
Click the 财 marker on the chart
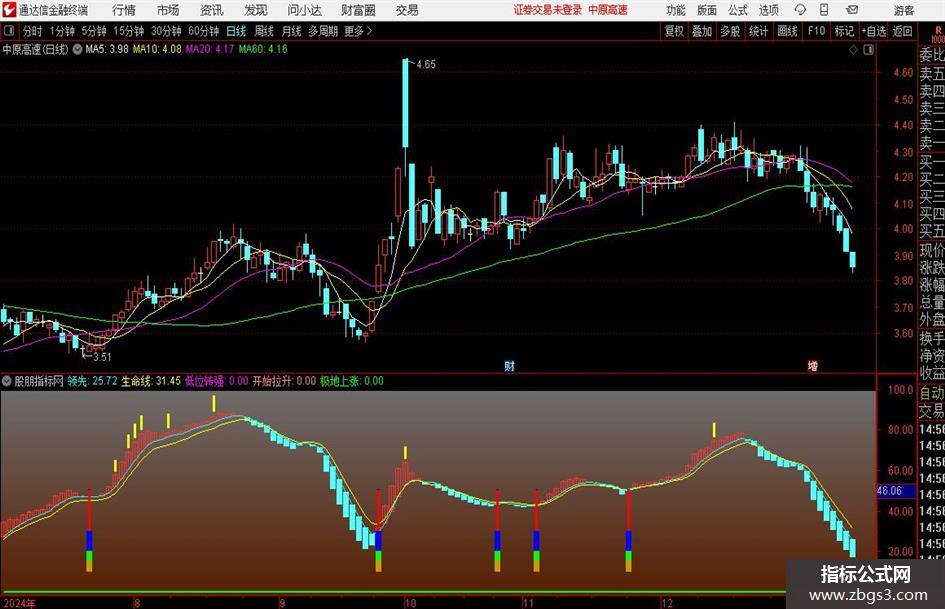pos(509,366)
